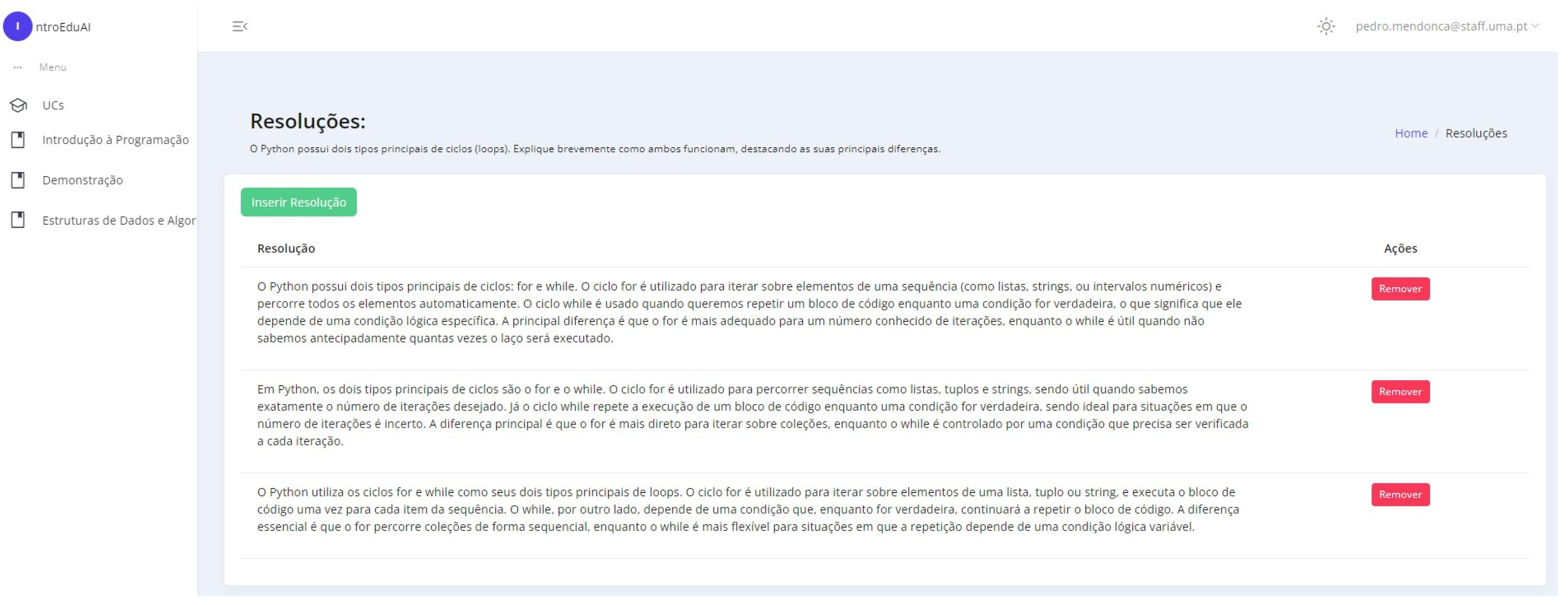Open Estruturas de Dados e Algoritmos course
Image resolution: width=1568 pixels, height=605 pixels.
click(118, 220)
